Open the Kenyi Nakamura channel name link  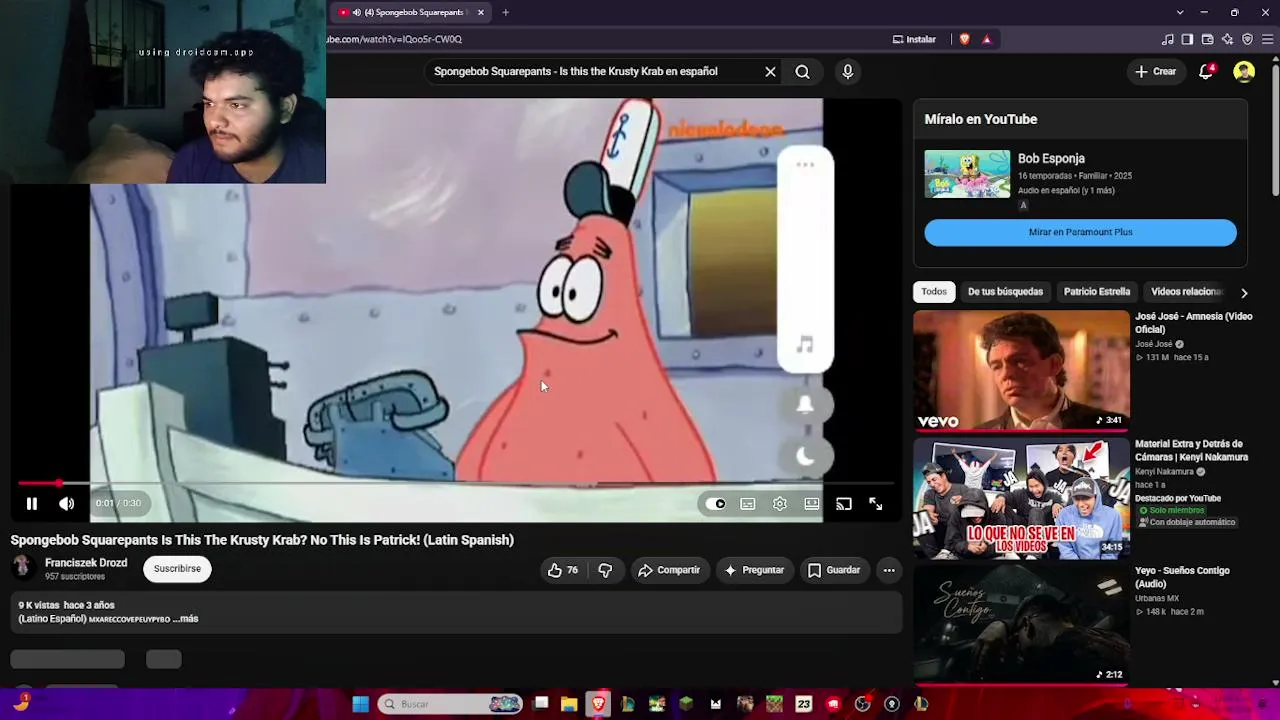coord(1164,472)
